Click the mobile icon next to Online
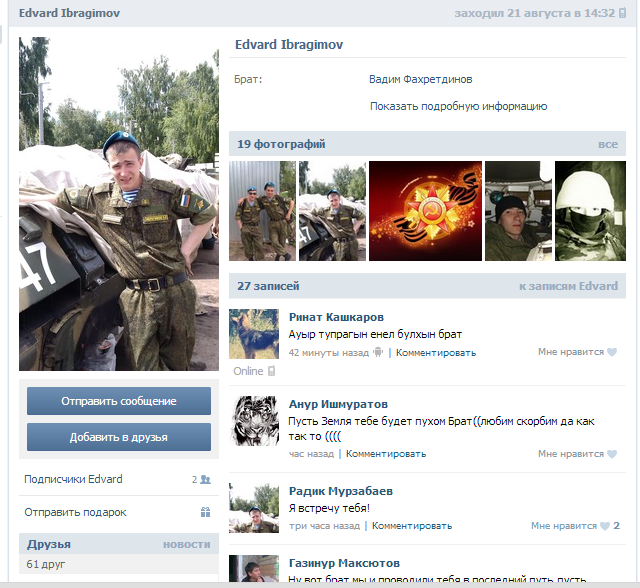Image resolution: width=640 pixels, height=588 pixels. pyautogui.click(x=271, y=371)
